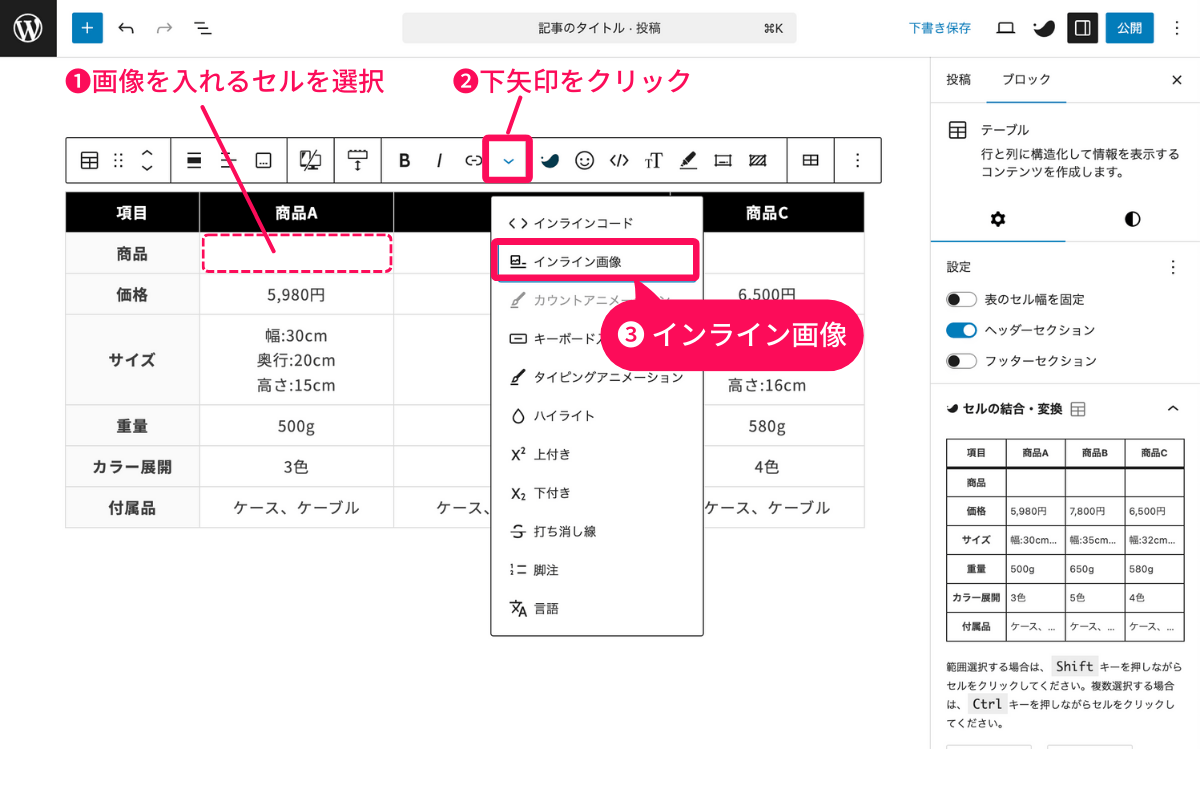Save draft via the 下書き保存 link

[x=940, y=28]
